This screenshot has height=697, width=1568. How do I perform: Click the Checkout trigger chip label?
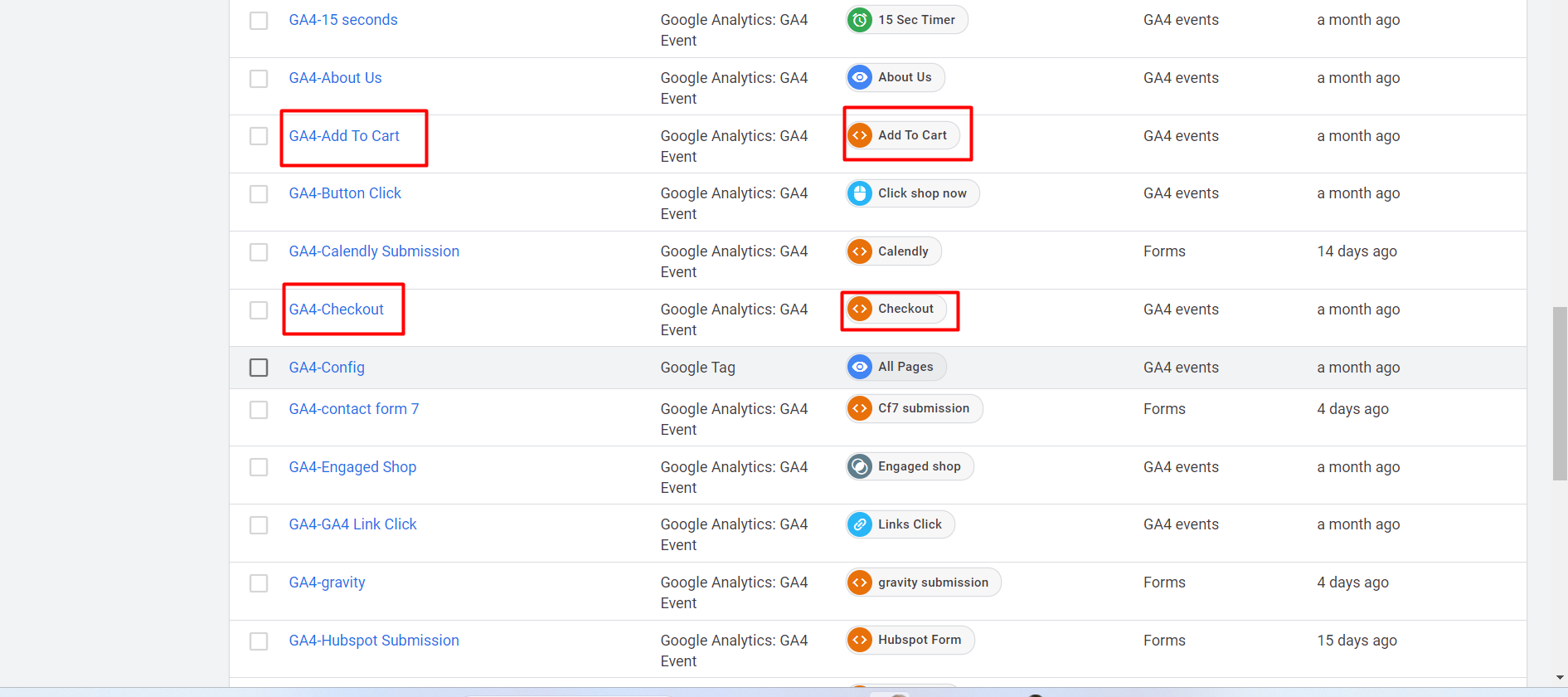click(905, 309)
